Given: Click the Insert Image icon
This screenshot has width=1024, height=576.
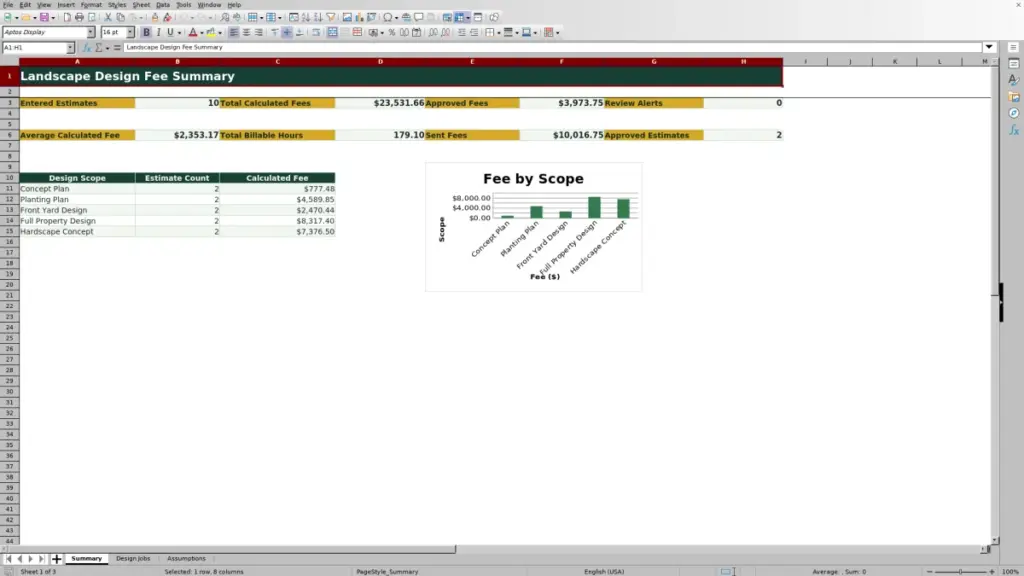Looking at the screenshot, I should coord(347,17).
